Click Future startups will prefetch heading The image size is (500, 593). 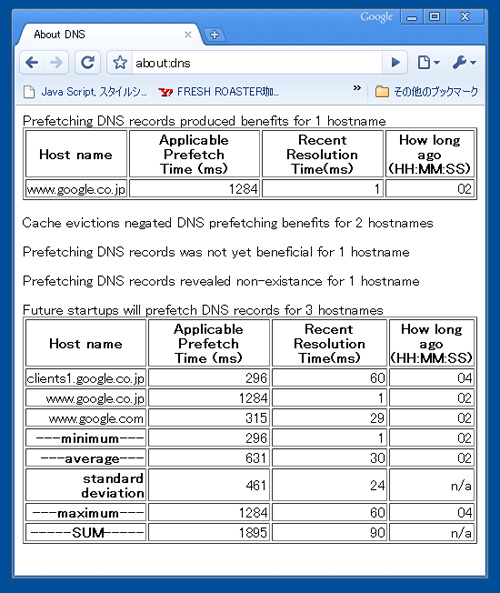click(203, 310)
